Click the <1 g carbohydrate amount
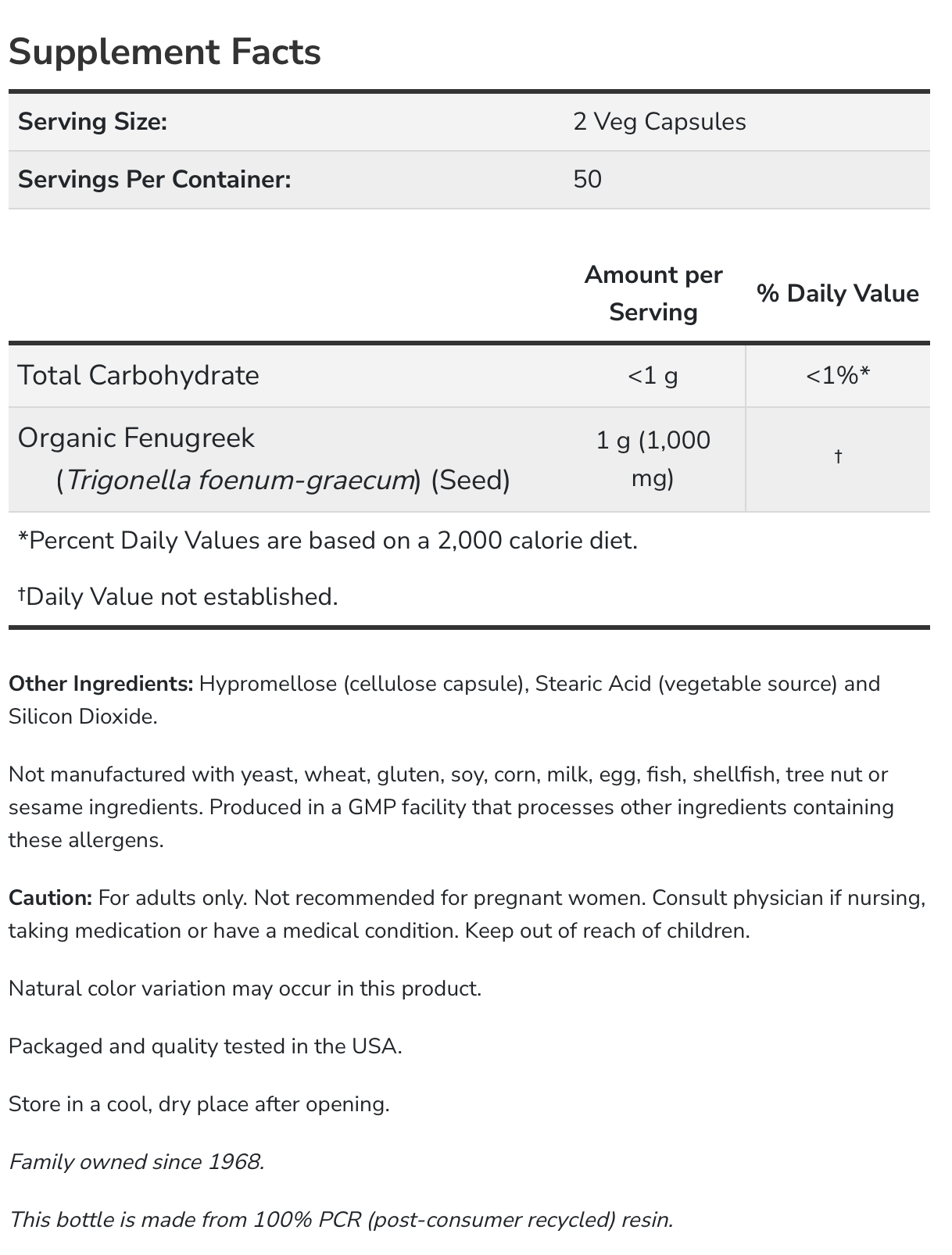The image size is (952, 1255). pos(653,377)
